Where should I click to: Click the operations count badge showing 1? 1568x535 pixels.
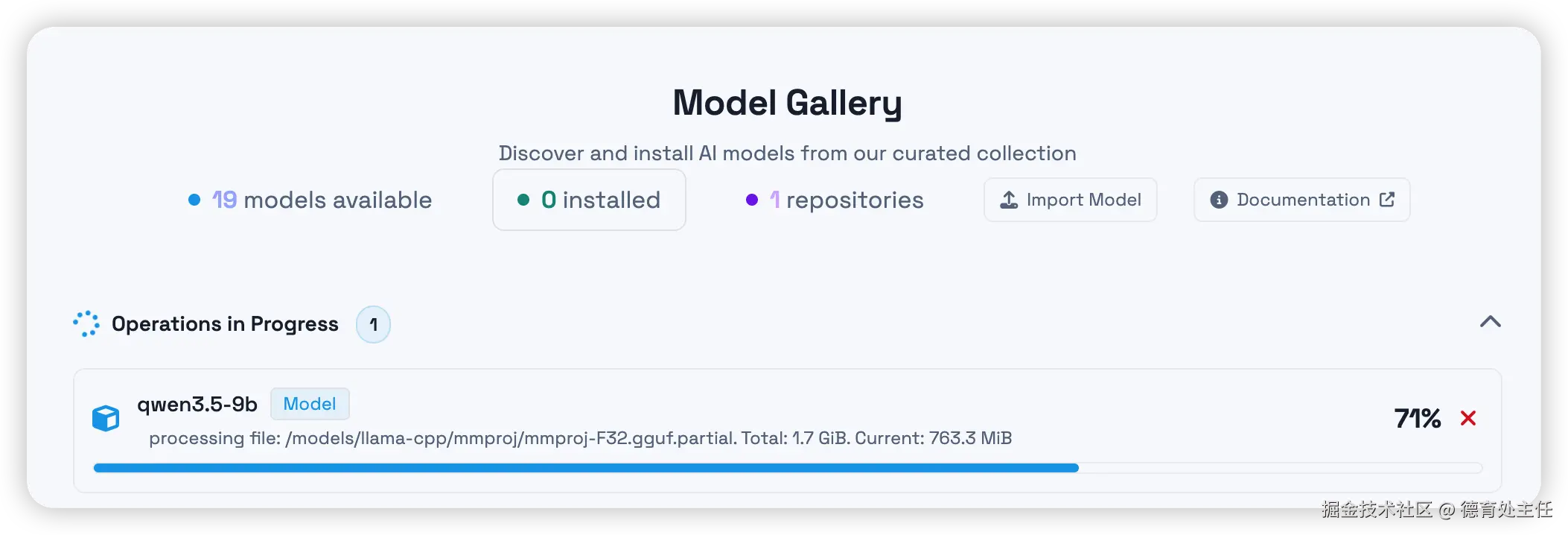373,325
